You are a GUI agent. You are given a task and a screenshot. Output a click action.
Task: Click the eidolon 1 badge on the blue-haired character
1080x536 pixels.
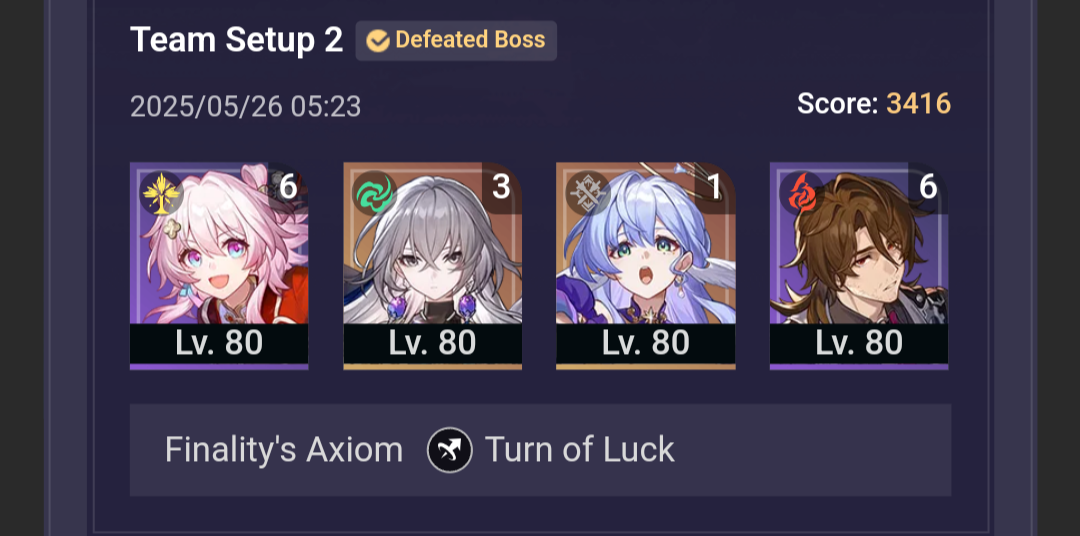click(715, 187)
